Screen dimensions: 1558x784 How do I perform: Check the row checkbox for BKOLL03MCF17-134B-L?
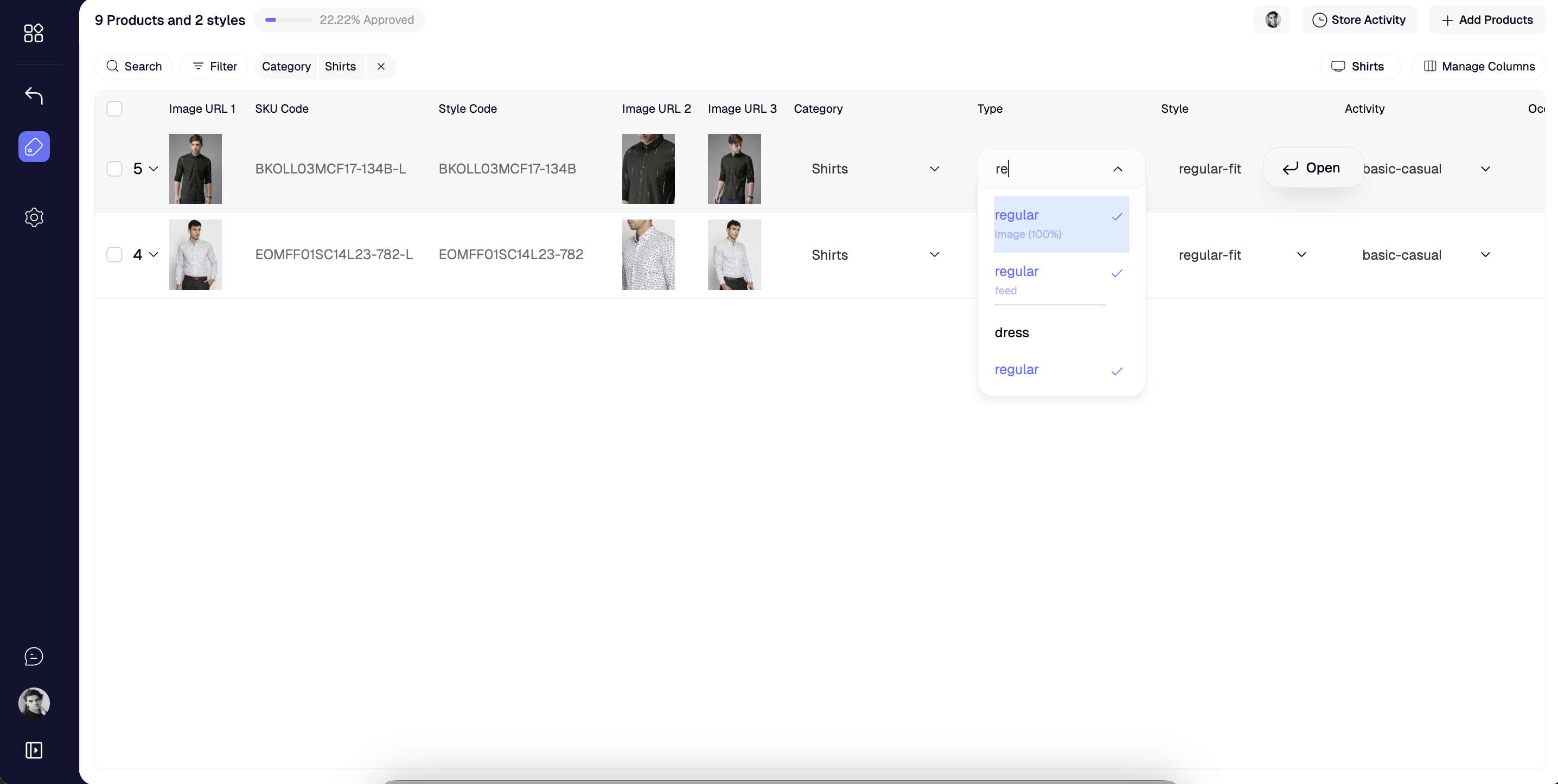pos(114,169)
